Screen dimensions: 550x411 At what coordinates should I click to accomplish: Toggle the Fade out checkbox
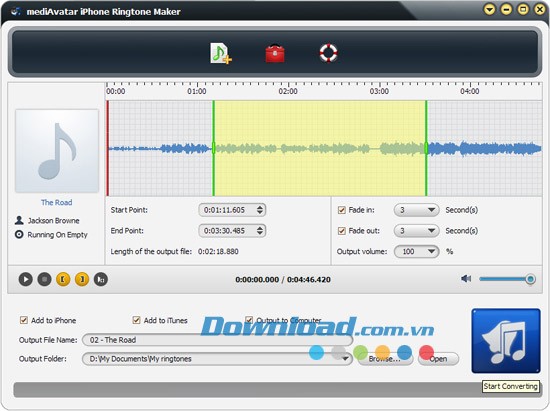click(341, 231)
